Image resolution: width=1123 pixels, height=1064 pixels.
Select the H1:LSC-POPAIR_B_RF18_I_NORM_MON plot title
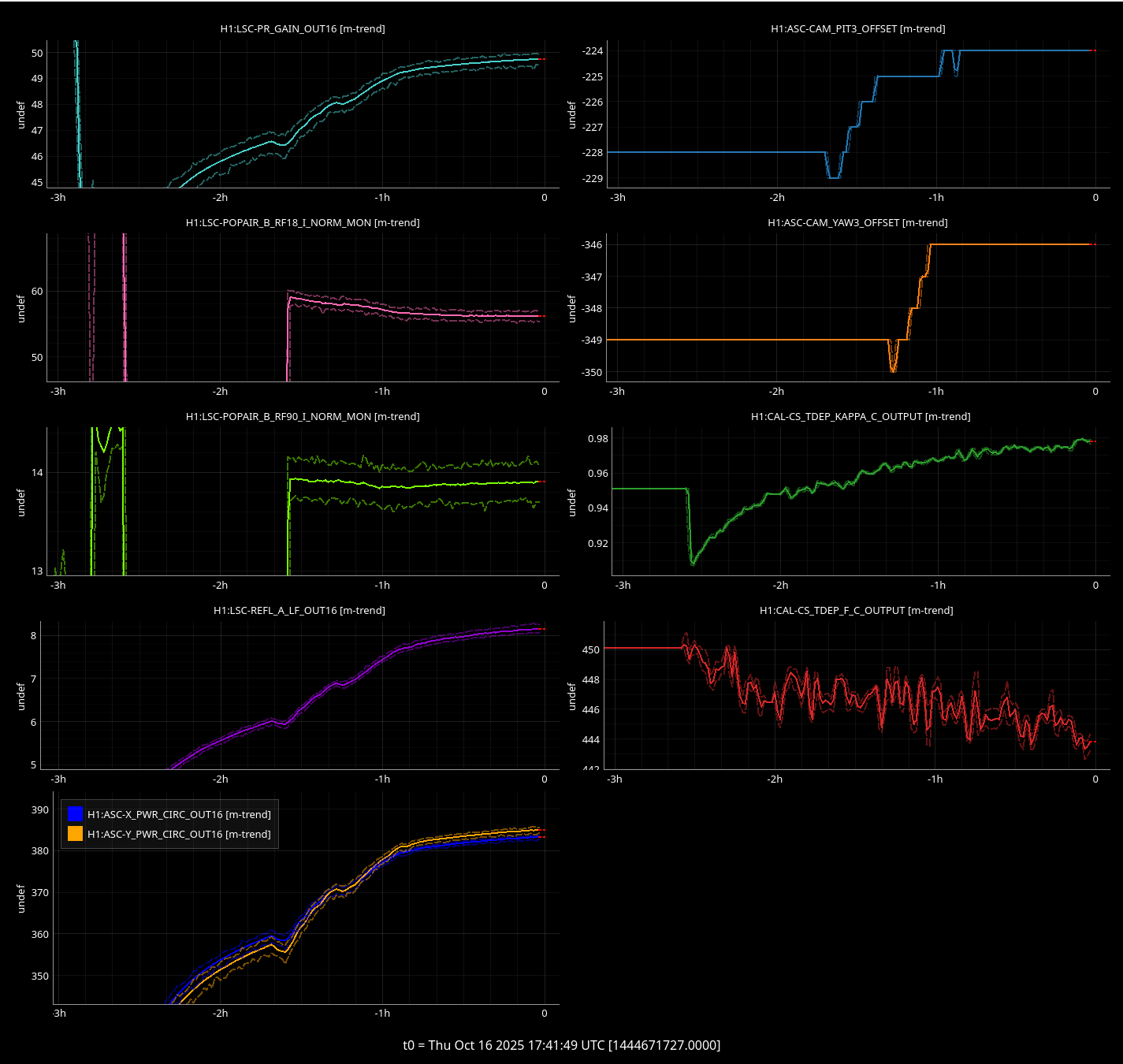[x=303, y=222]
